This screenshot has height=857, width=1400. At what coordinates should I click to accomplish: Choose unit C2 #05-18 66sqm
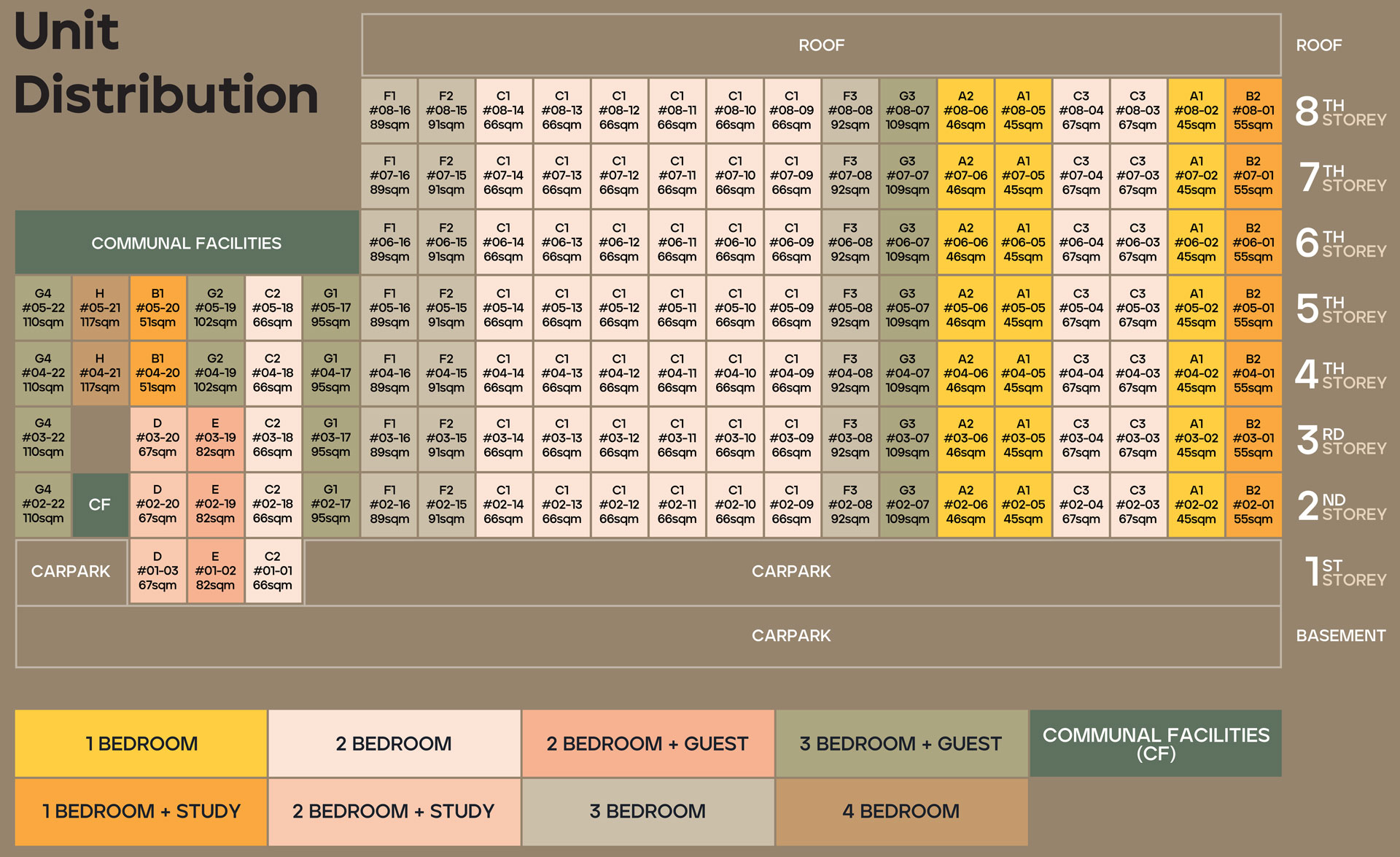(273, 308)
